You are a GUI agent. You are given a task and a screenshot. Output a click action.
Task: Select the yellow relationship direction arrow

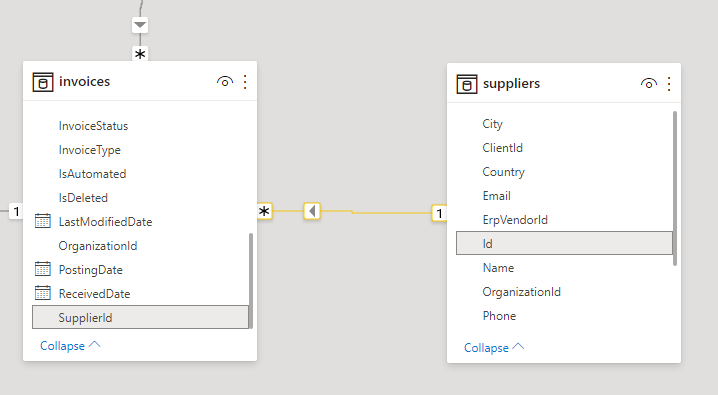click(x=312, y=211)
